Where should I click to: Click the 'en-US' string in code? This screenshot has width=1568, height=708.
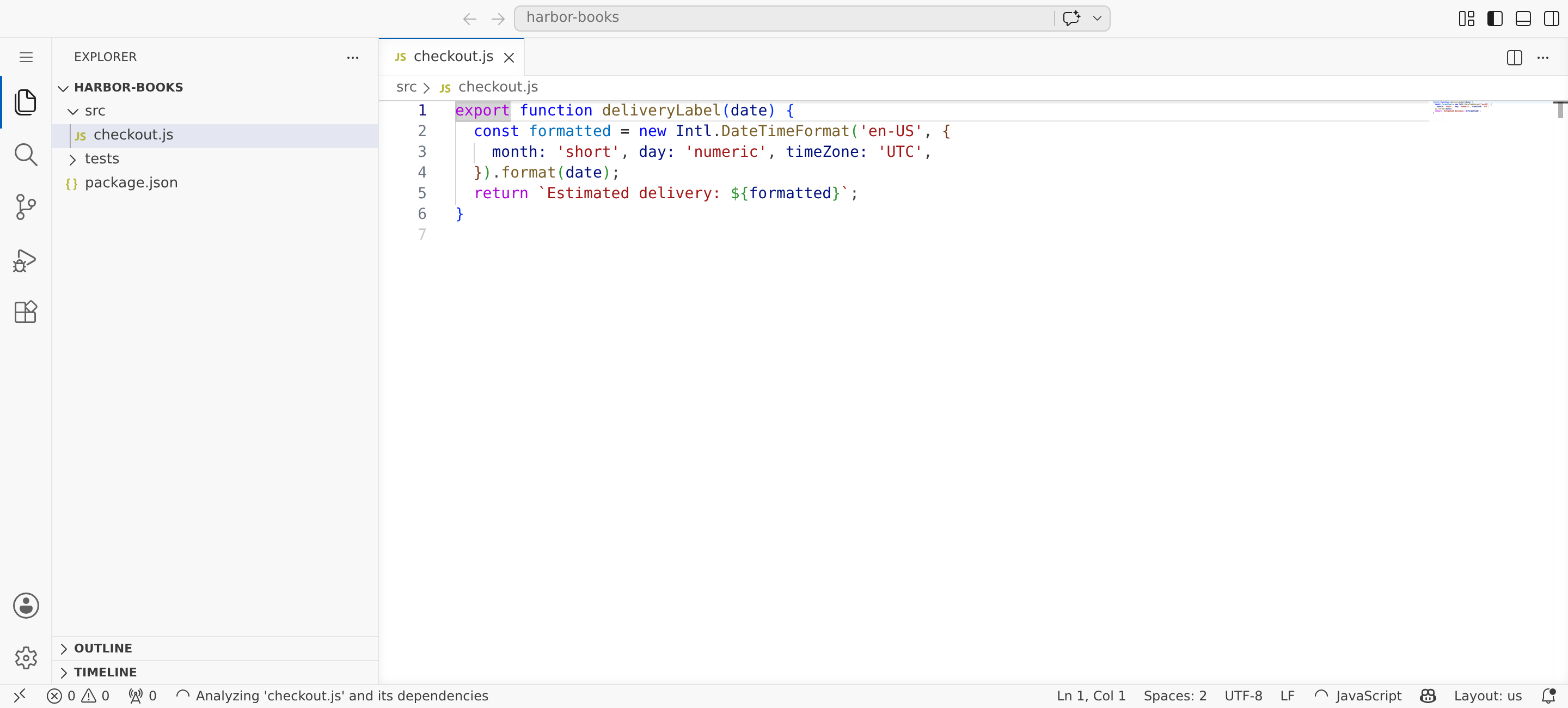pos(891,131)
